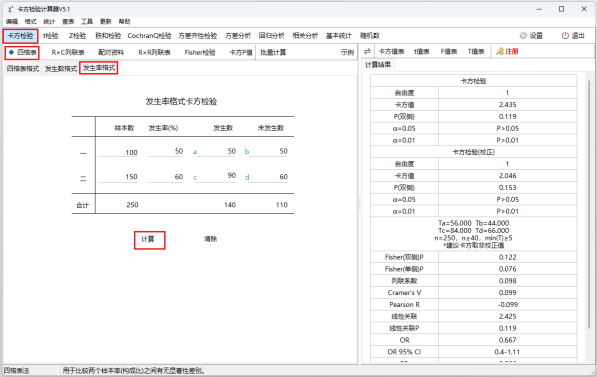Edit row 一 sample size field 100

point(118,152)
